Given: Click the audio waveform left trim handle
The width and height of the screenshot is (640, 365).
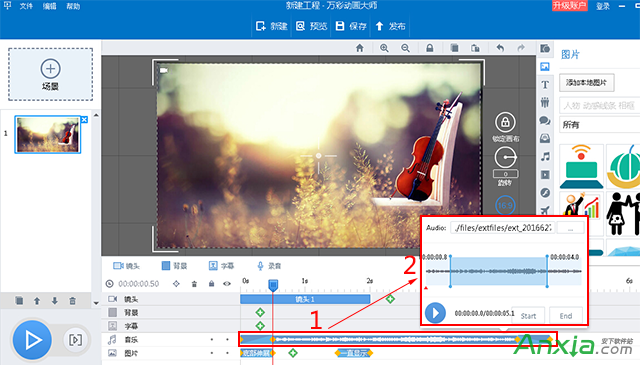Looking at the screenshot, I should (451, 271).
